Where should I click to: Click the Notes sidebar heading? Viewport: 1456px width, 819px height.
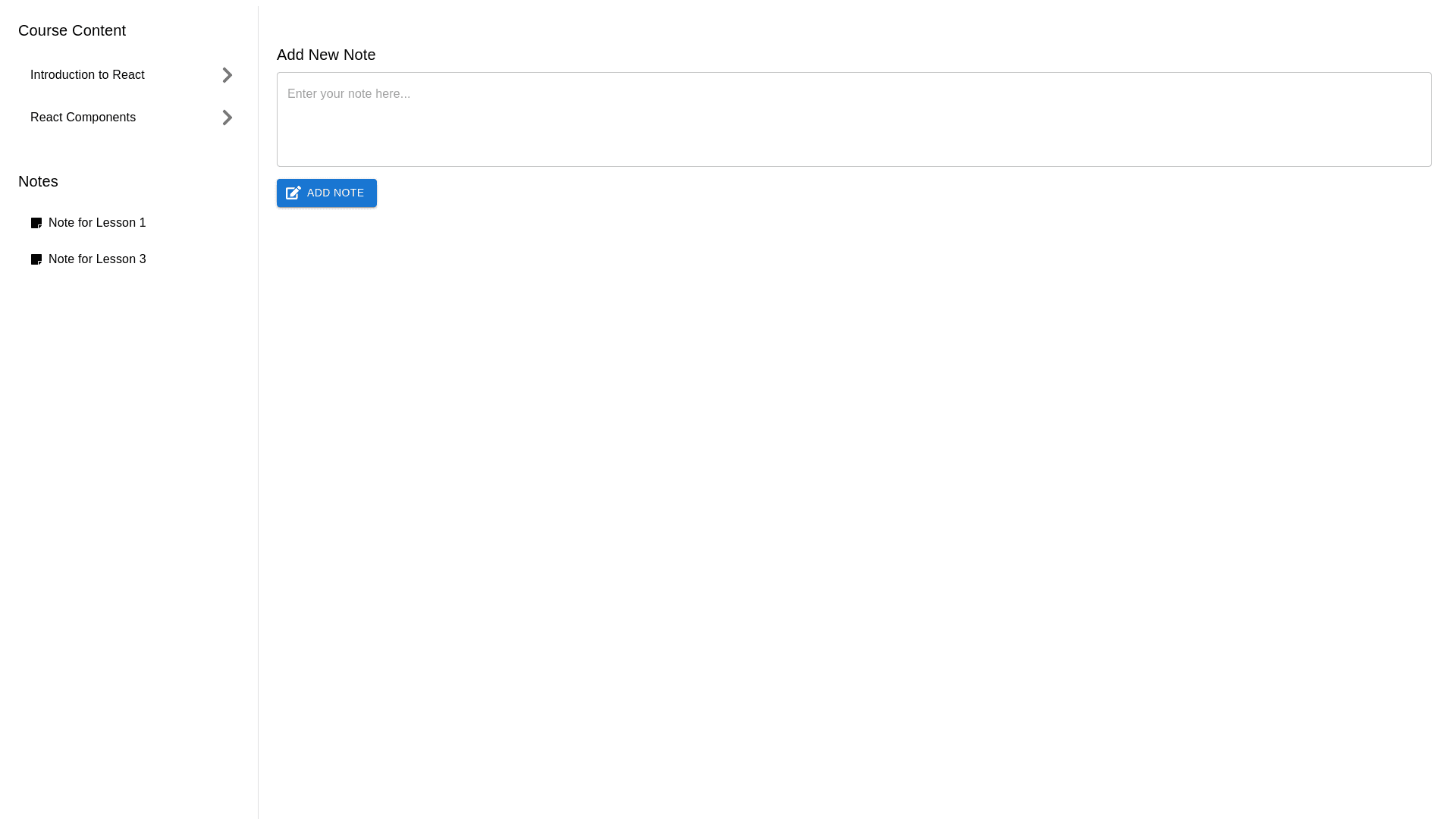(x=38, y=181)
